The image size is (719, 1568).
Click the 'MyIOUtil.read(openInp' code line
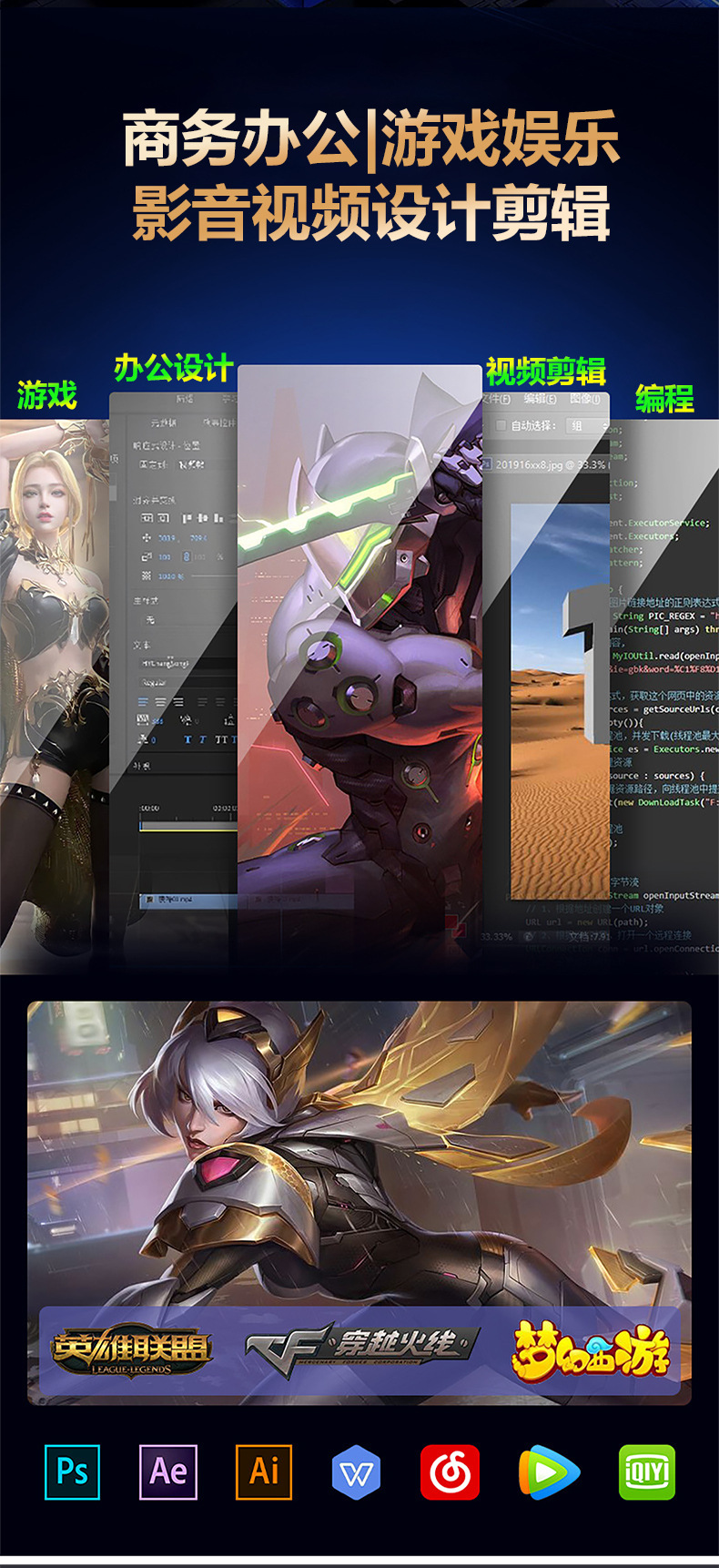[x=664, y=656]
